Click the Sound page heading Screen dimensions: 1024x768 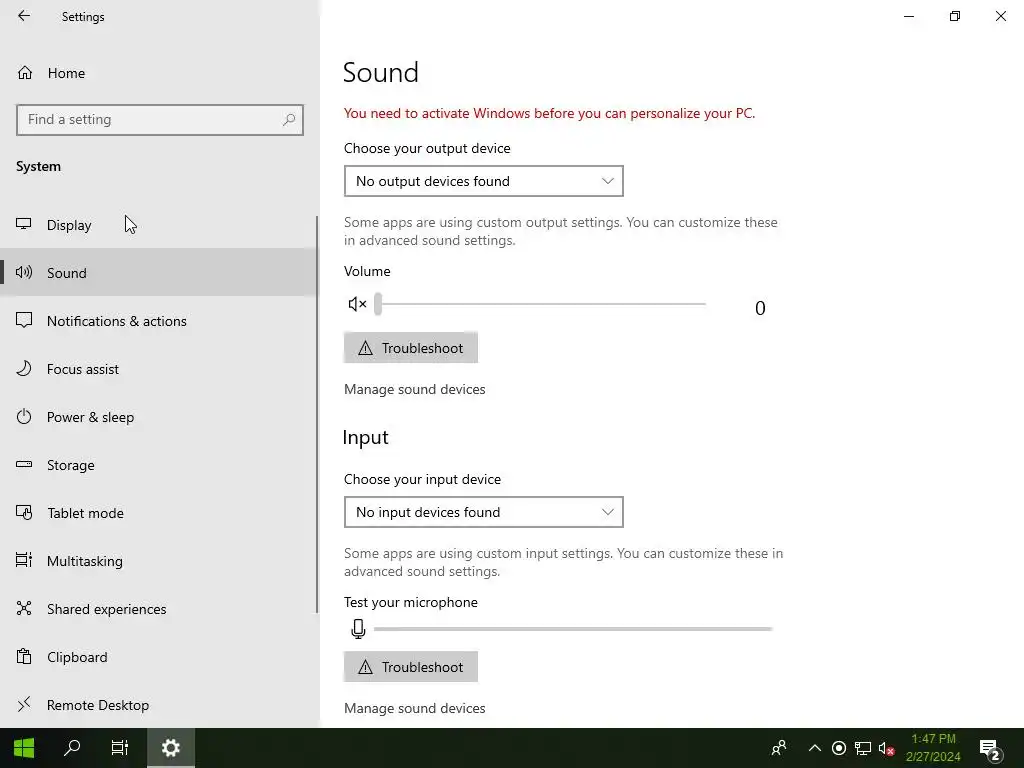click(x=381, y=72)
